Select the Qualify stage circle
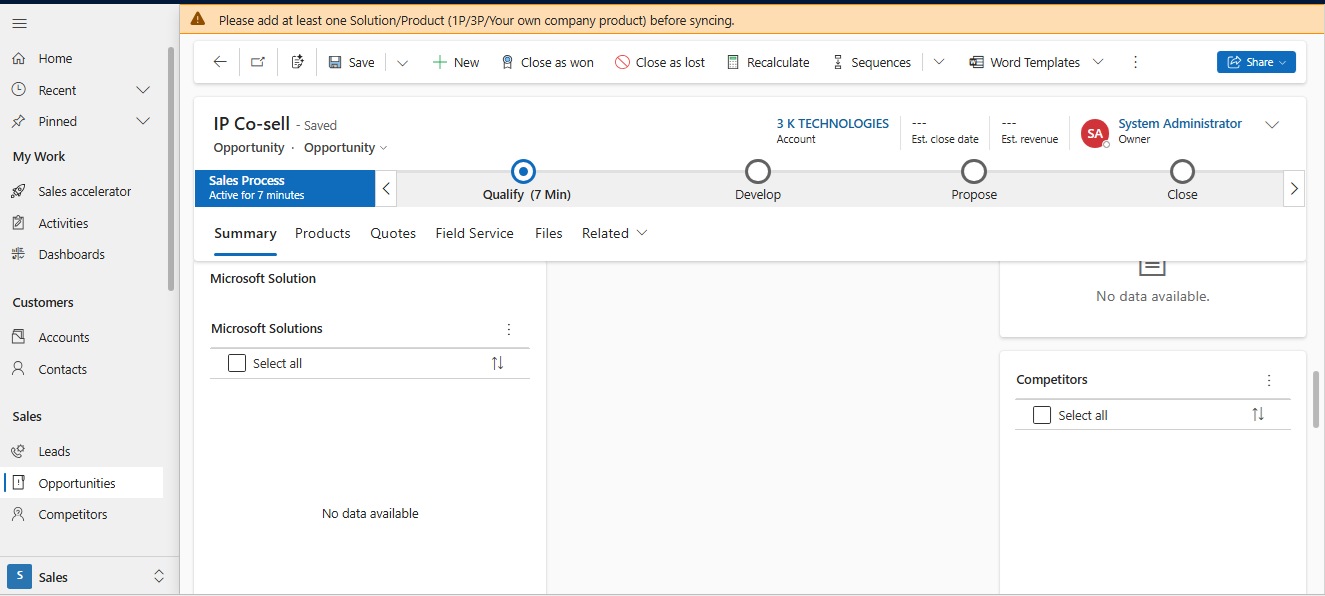Screen dimensions: 1325x596 pos(523,171)
